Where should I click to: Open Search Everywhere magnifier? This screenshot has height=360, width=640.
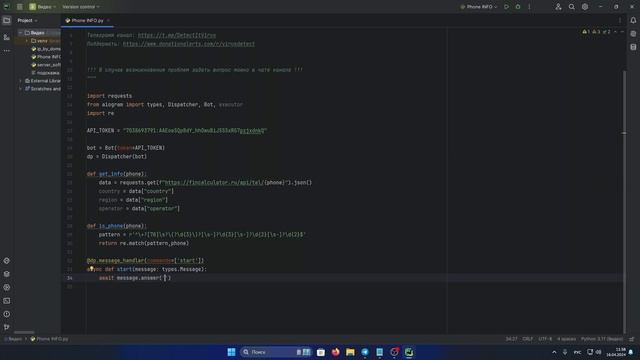pos(572,7)
